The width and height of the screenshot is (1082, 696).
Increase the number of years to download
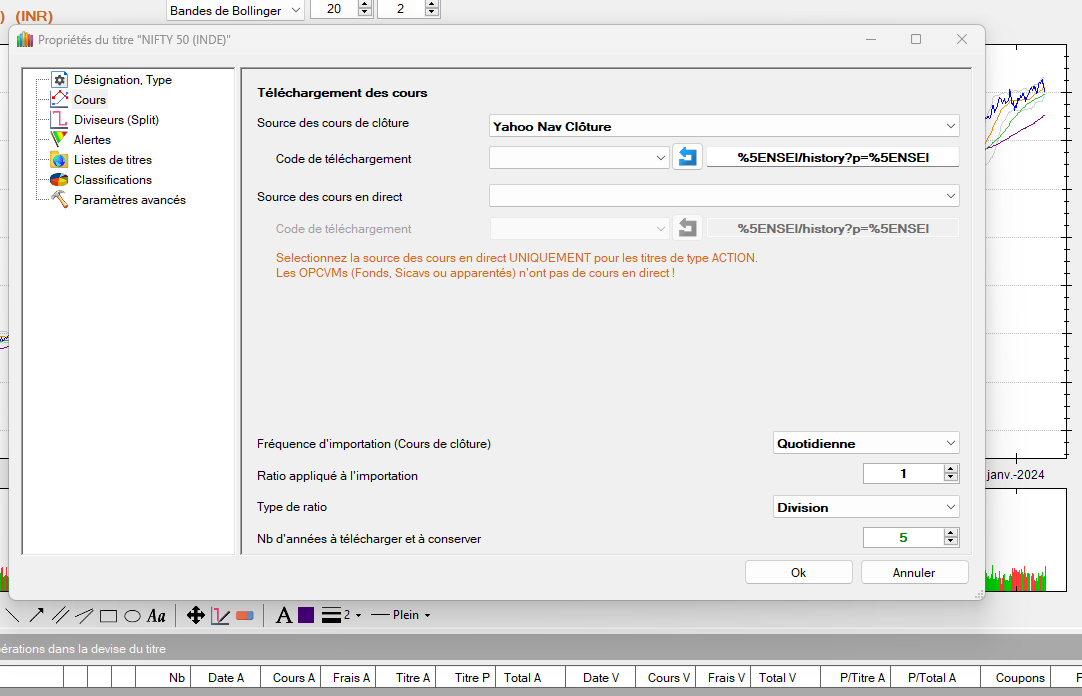pos(950,533)
